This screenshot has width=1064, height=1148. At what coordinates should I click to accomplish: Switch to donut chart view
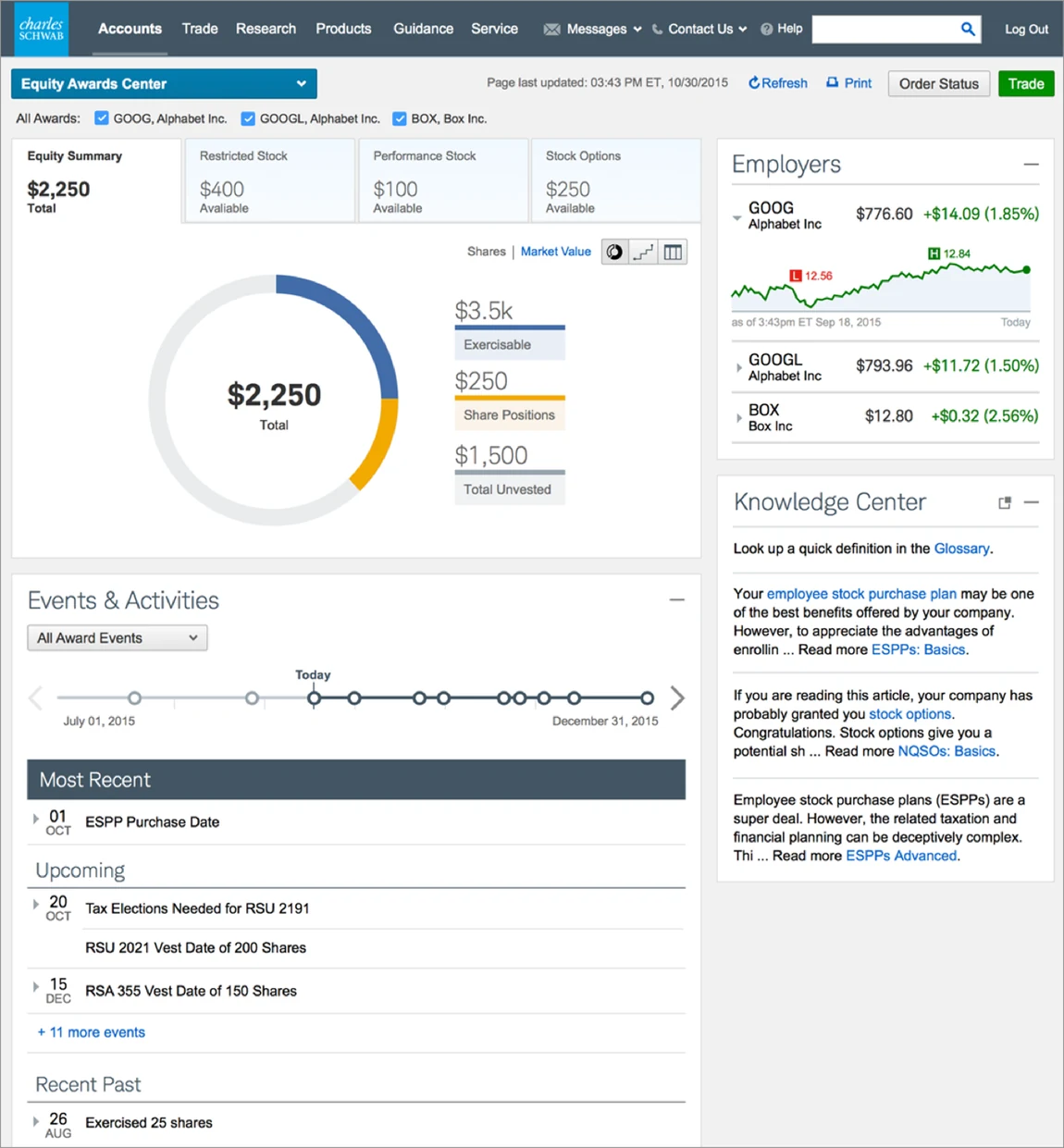pos(614,252)
